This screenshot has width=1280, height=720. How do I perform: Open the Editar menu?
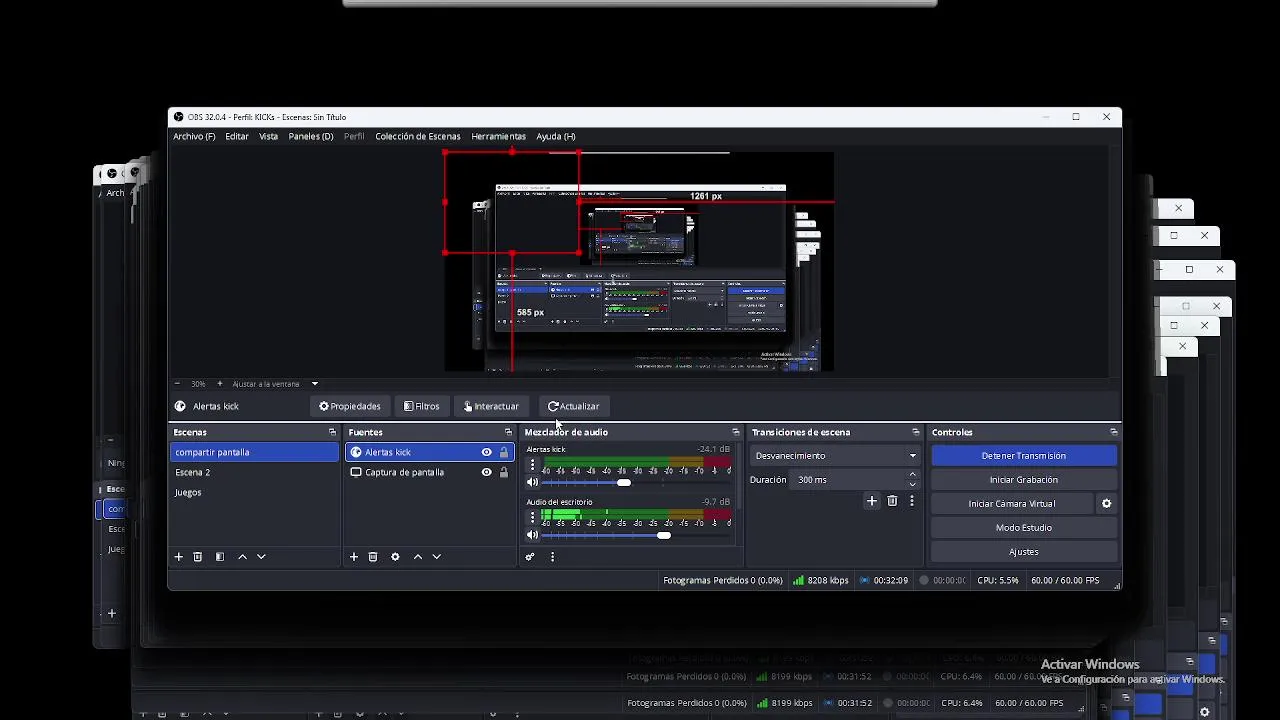[x=237, y=136]
